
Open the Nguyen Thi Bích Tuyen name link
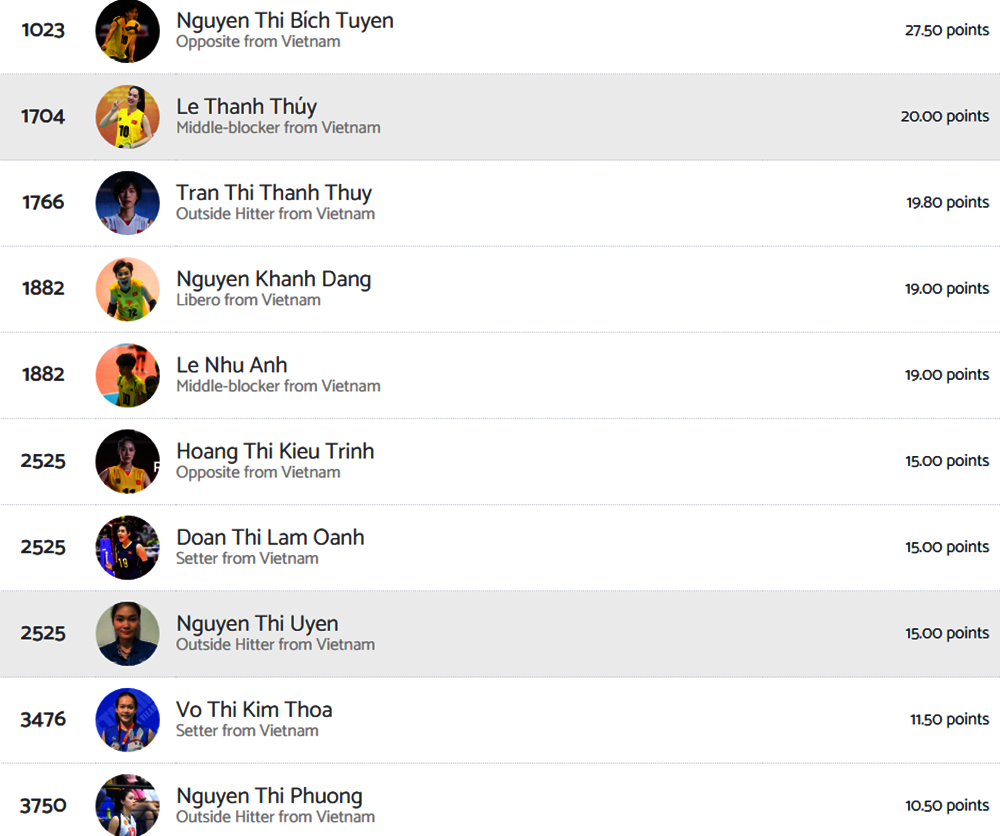[284, 21]
